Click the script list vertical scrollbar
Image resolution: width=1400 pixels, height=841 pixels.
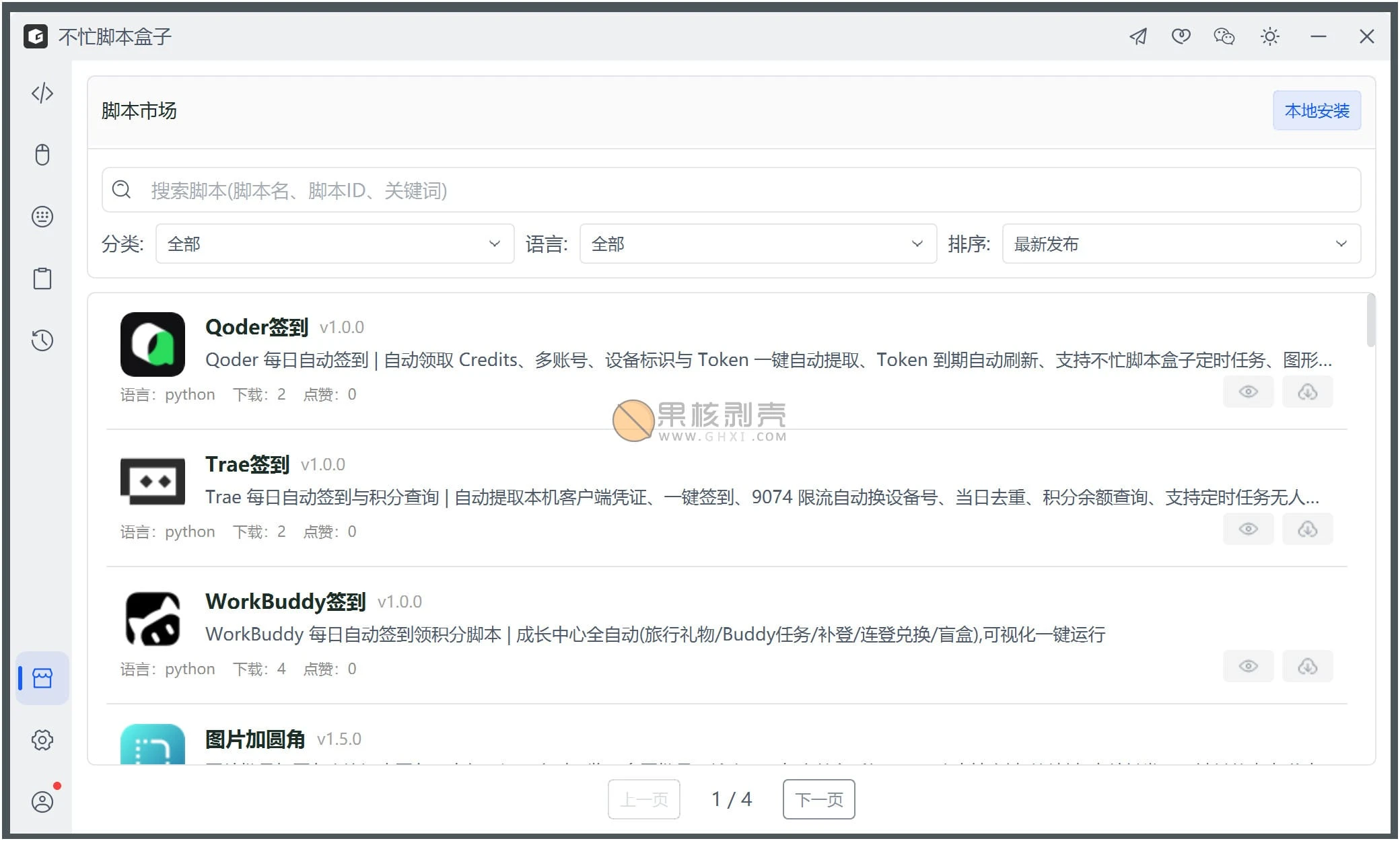click(1370, 322)
